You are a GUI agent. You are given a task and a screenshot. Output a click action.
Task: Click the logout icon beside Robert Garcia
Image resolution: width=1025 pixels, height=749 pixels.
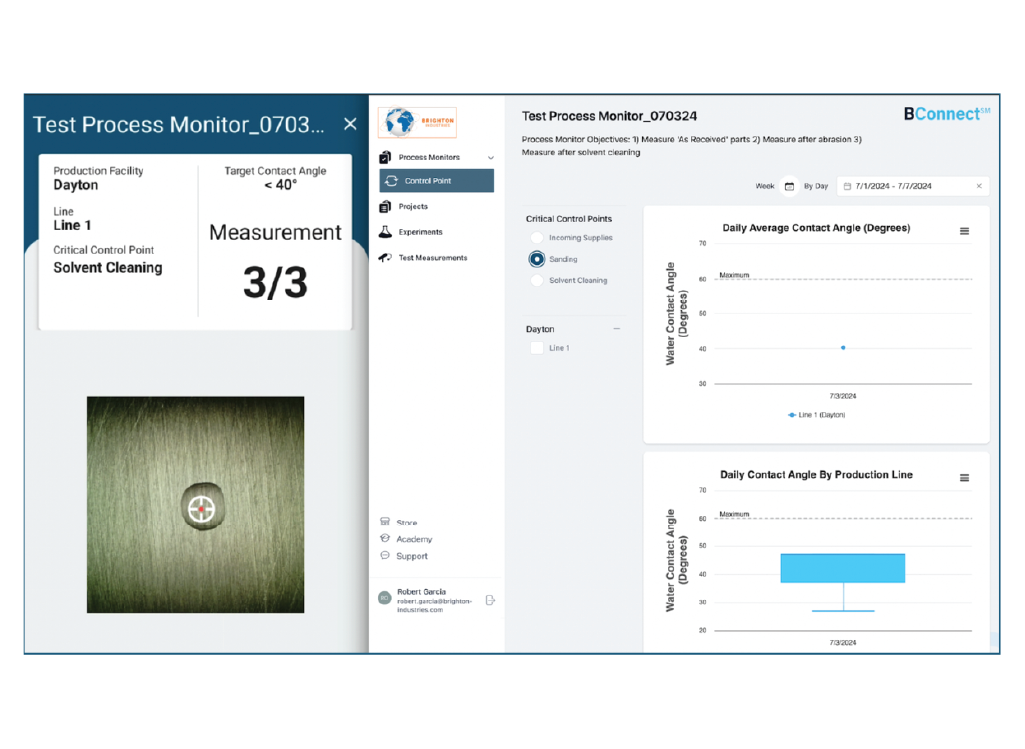click(490, 600)
